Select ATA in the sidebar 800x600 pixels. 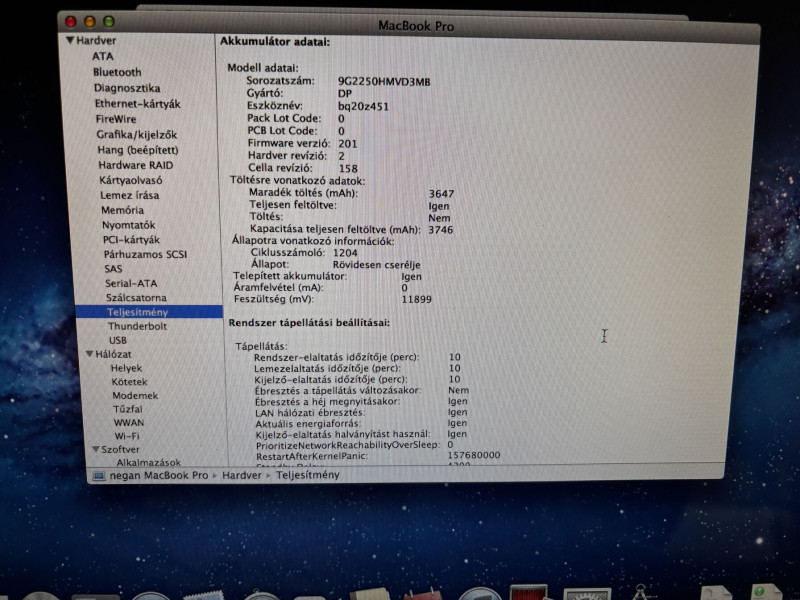point(103,56)
